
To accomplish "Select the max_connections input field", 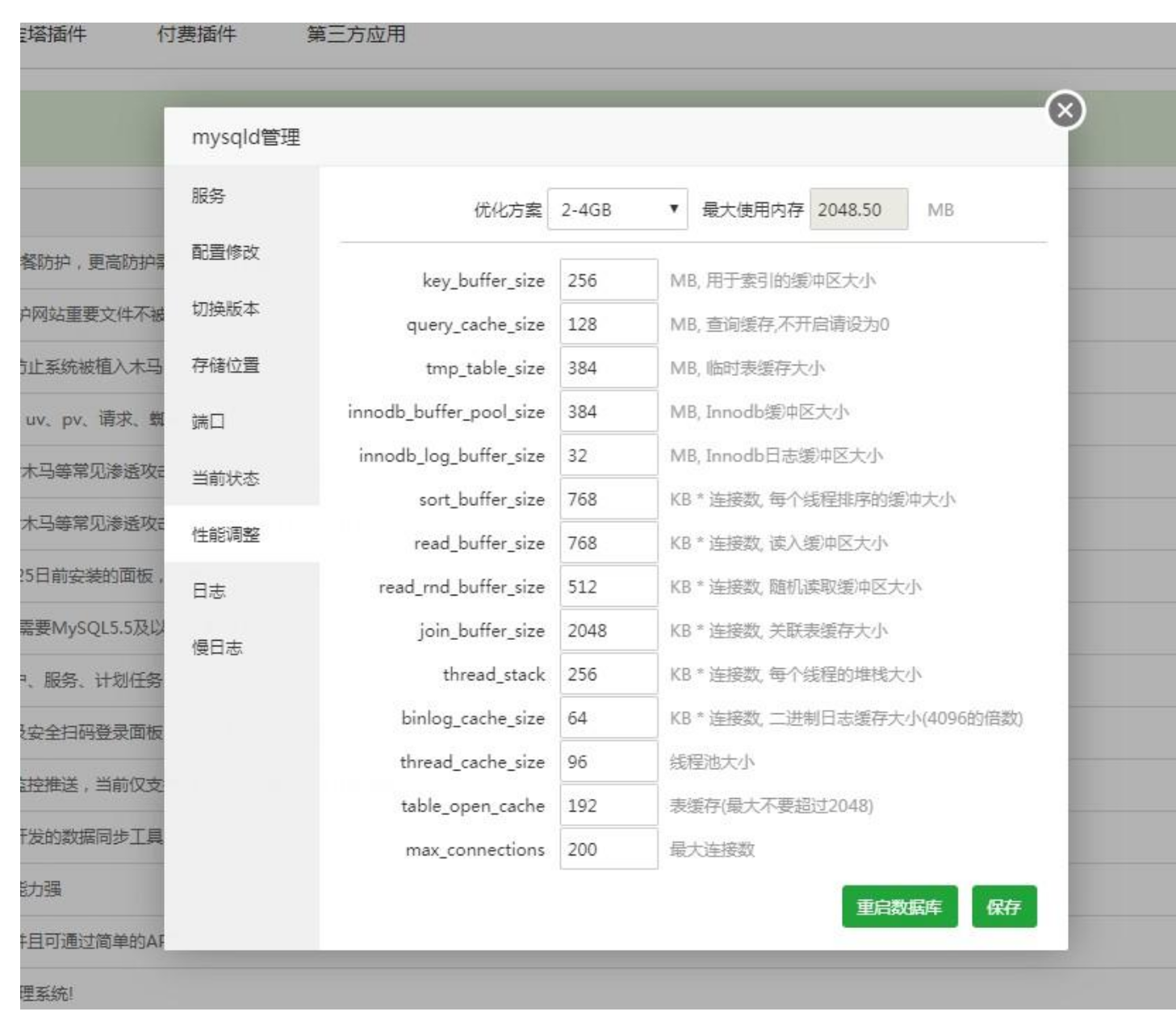I will (x=608, y=849).
